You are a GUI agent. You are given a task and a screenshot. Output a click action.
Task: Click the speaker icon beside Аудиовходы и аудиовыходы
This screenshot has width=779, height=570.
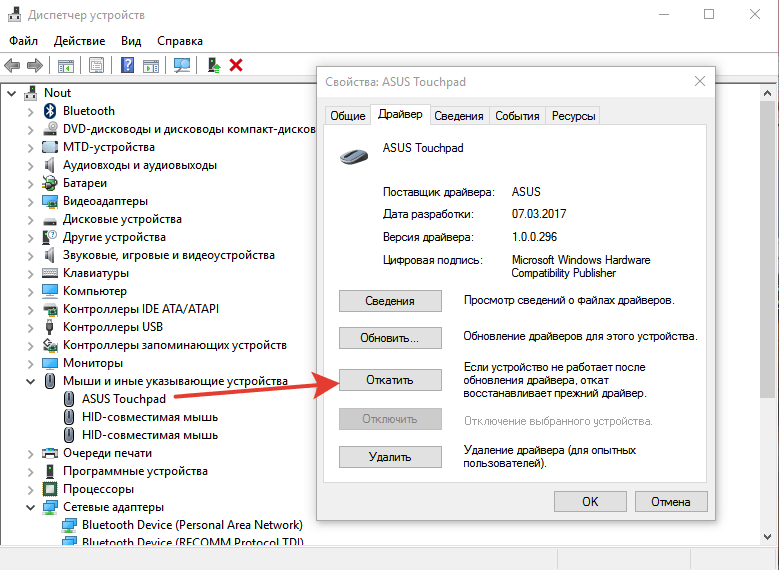50,165
